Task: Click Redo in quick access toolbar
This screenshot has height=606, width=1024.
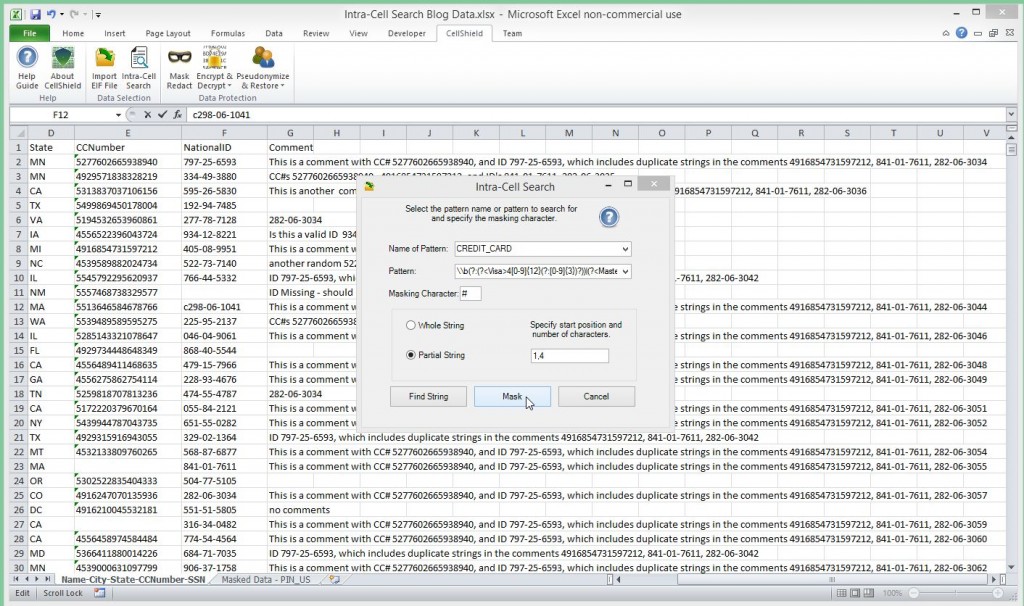Action: [74, 14]
